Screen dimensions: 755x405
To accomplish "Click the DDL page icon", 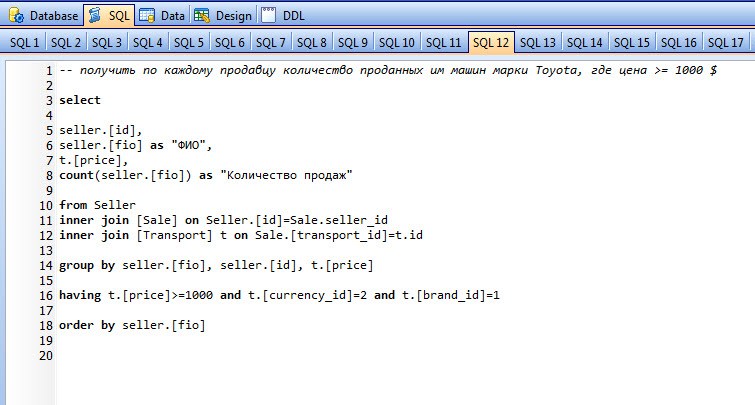I will 269,16.
